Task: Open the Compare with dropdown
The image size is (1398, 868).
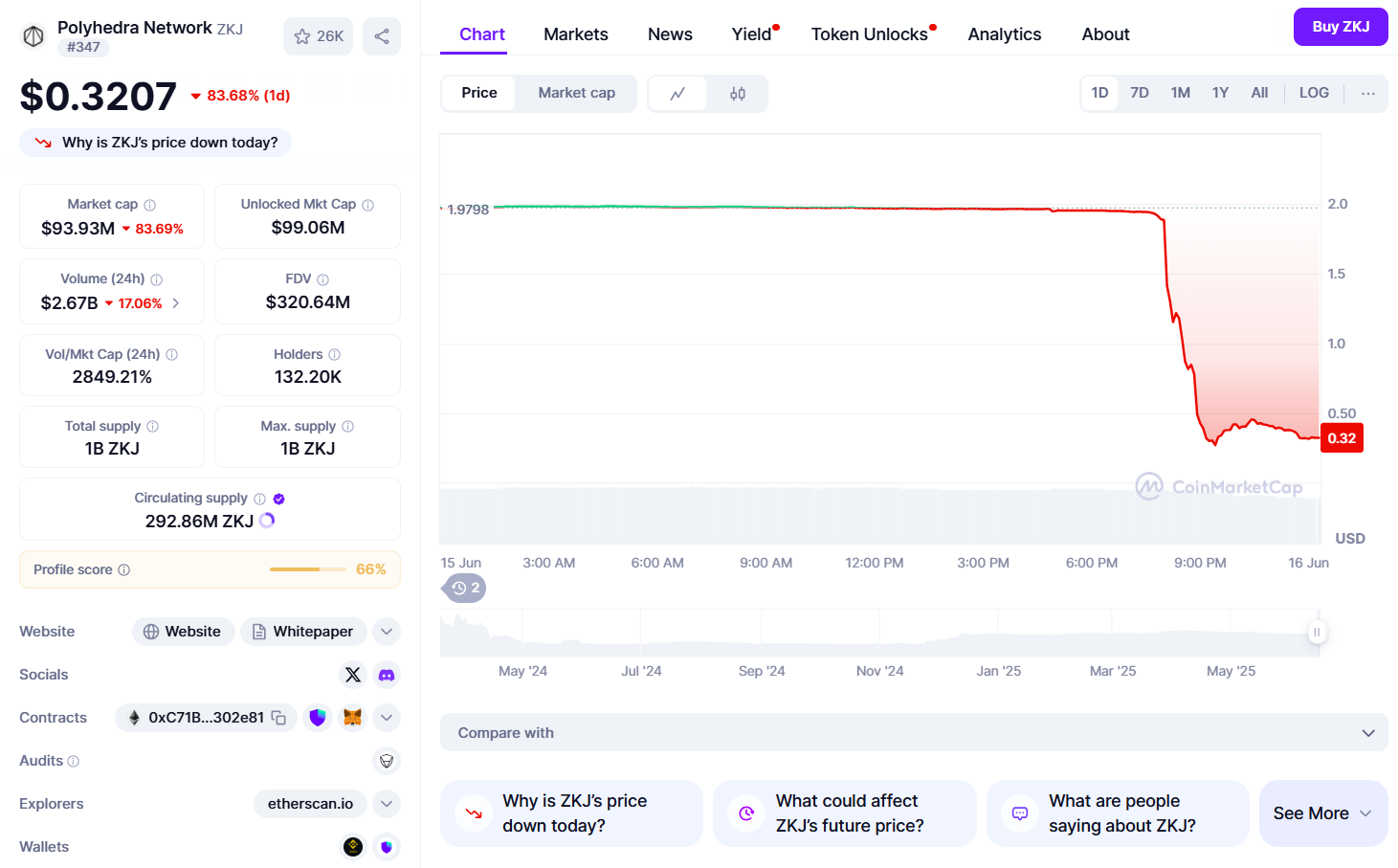Action: coord(912,732)
